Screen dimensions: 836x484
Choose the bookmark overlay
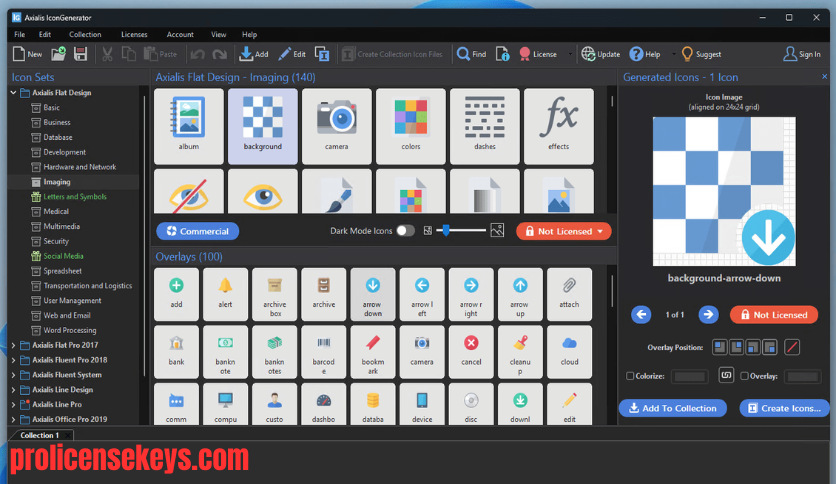click(373, 352)
